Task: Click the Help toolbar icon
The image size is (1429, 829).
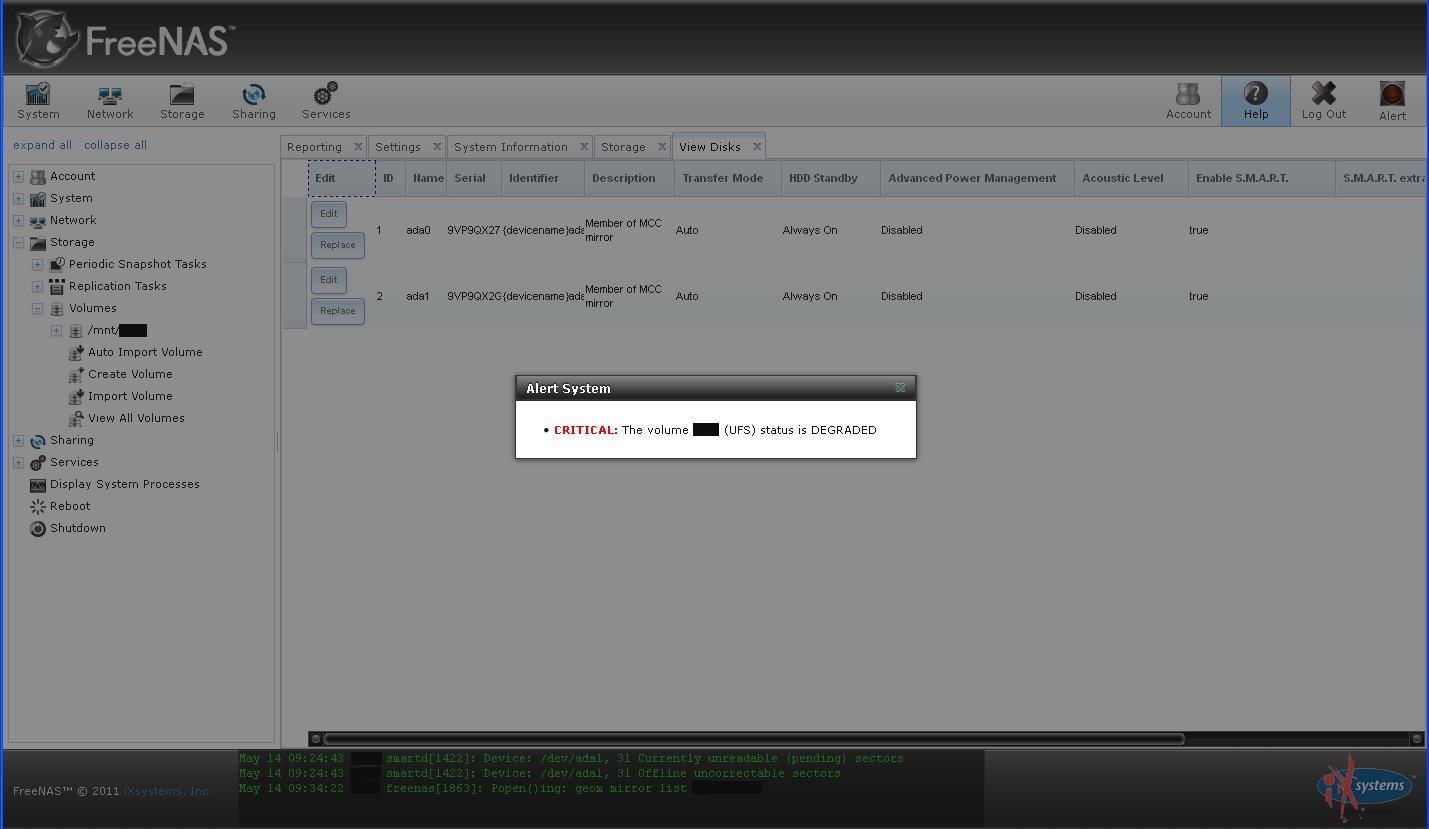Action: [x=1256, y=101]
